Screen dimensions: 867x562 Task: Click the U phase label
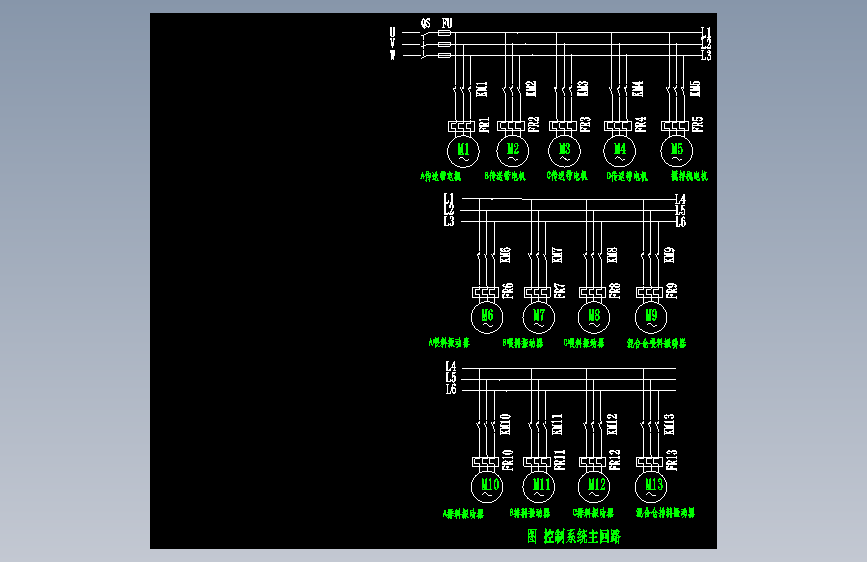[393, 32]
